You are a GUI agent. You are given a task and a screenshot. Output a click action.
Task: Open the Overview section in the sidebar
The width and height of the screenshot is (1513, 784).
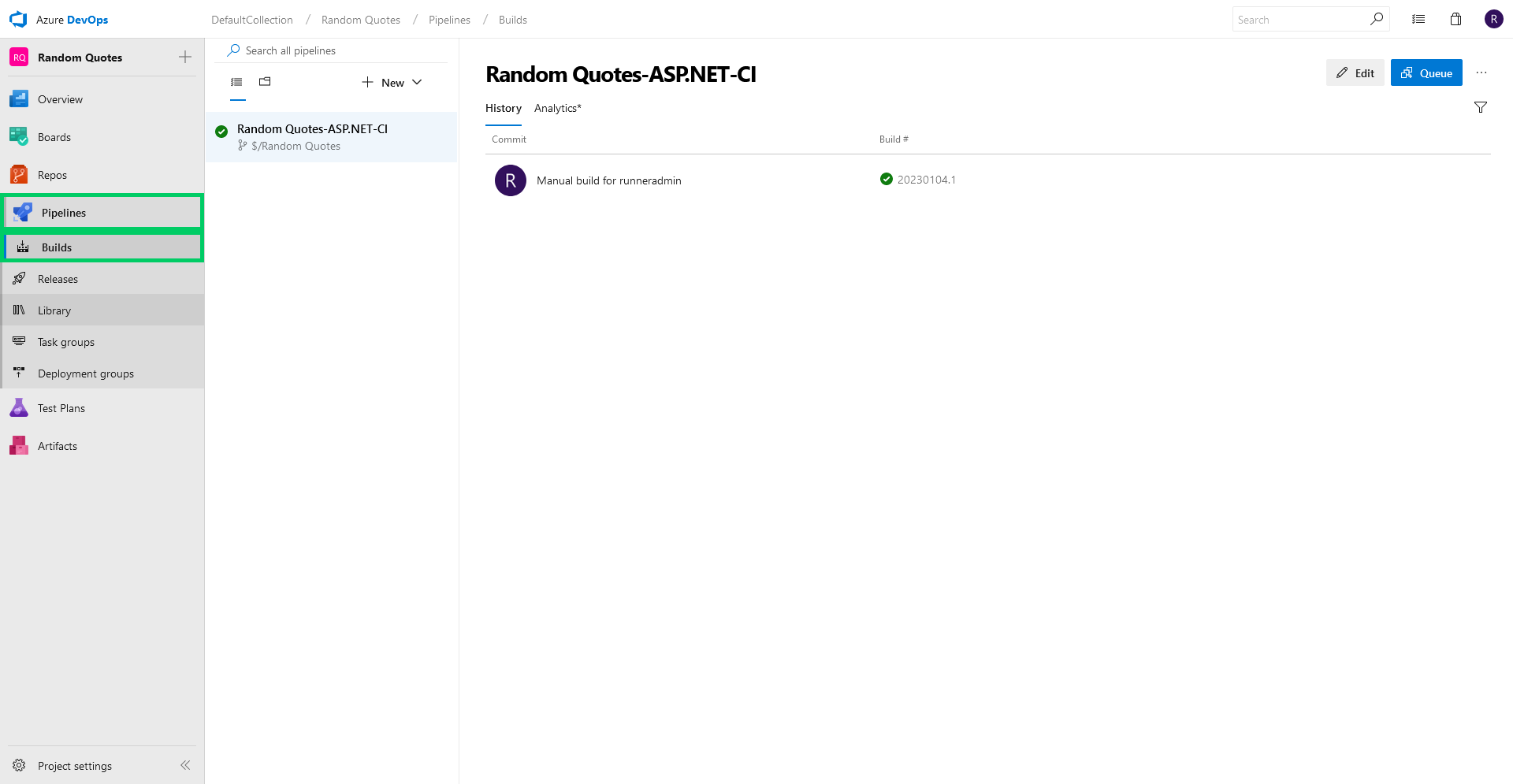(x=102, y=99)
